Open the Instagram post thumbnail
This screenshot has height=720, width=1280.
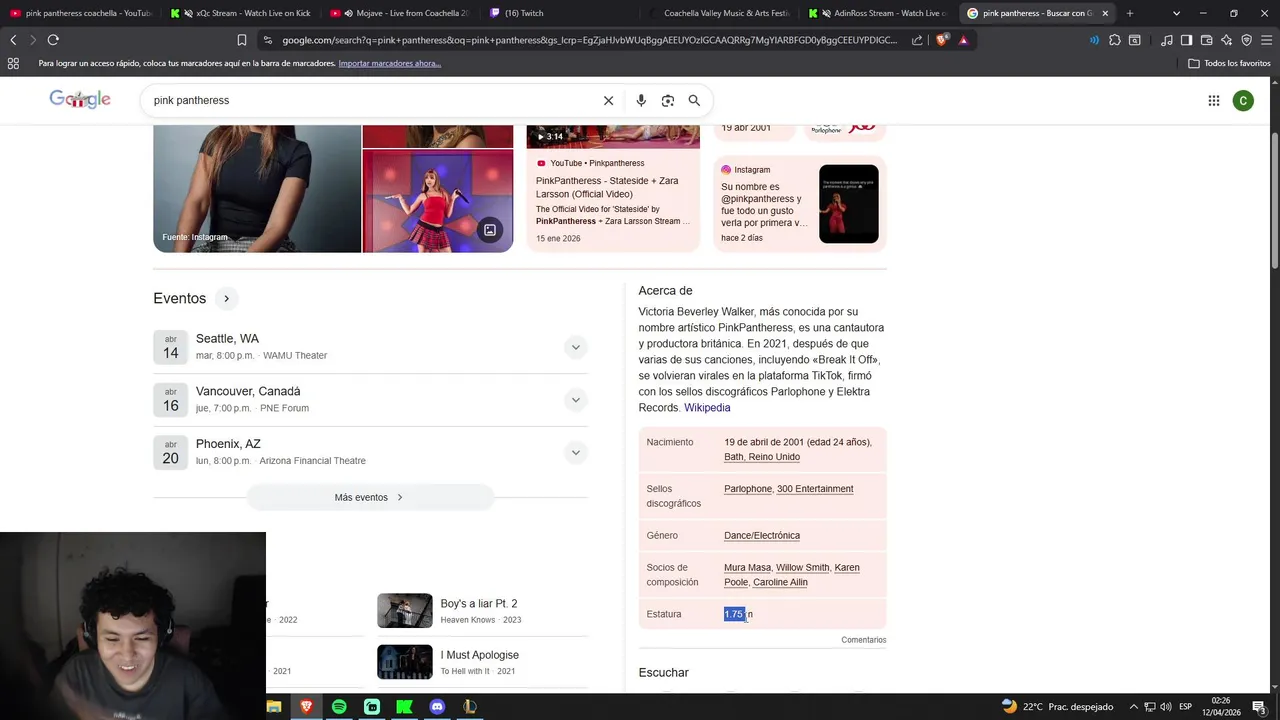pyautogui.click(x=849, y=204)
